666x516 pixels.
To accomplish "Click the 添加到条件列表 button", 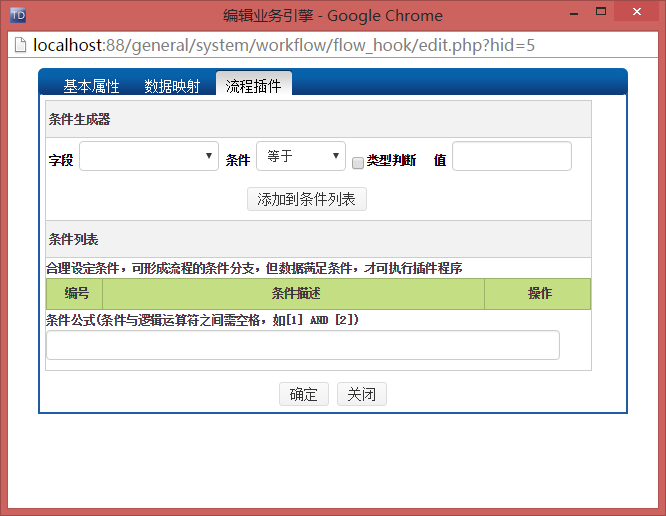I will click(307, 199).
